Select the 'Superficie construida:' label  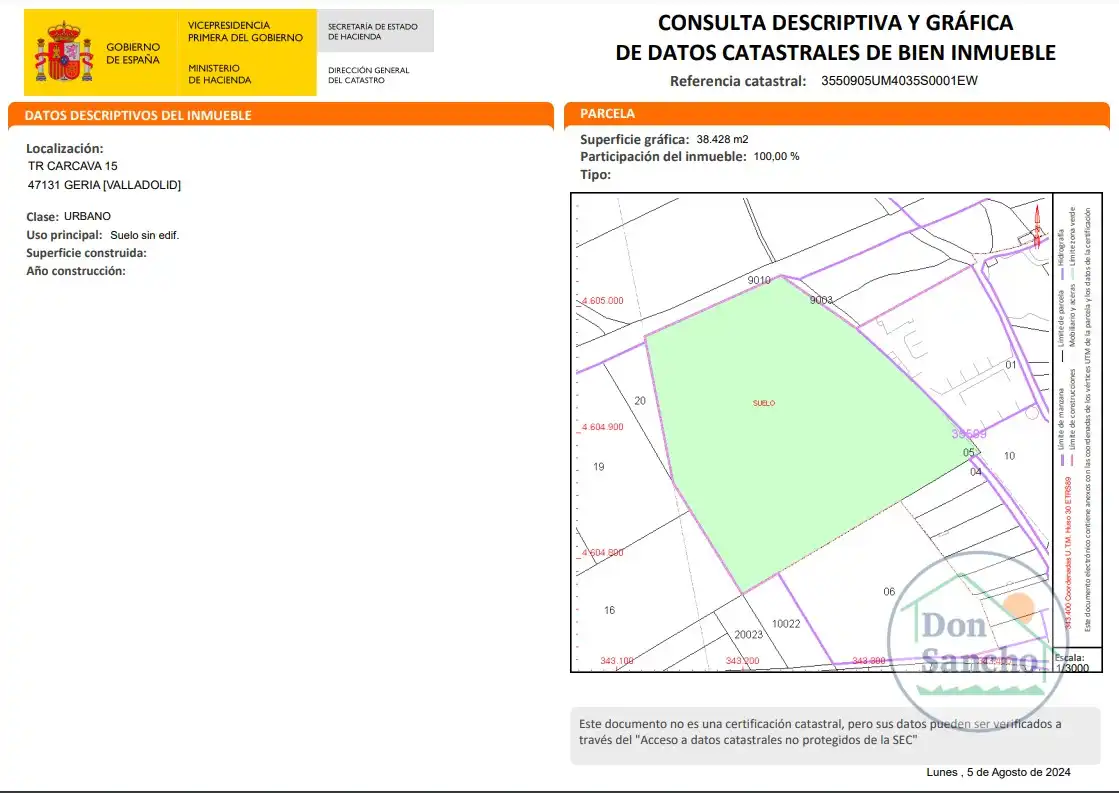tap(86, 253)
